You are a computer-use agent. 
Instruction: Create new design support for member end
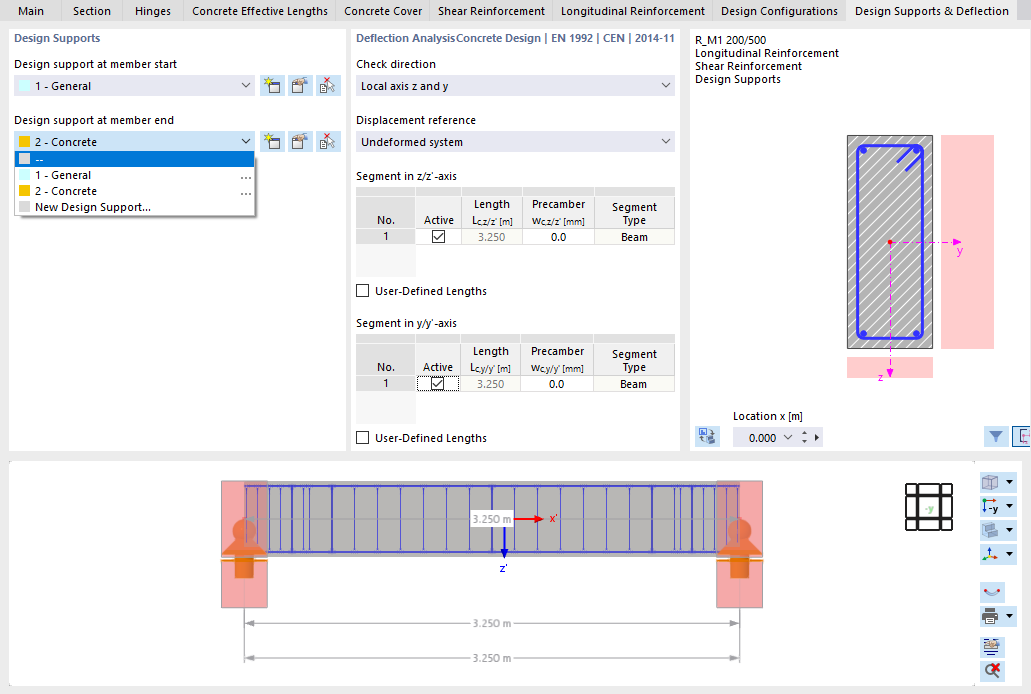pos(272,141)
